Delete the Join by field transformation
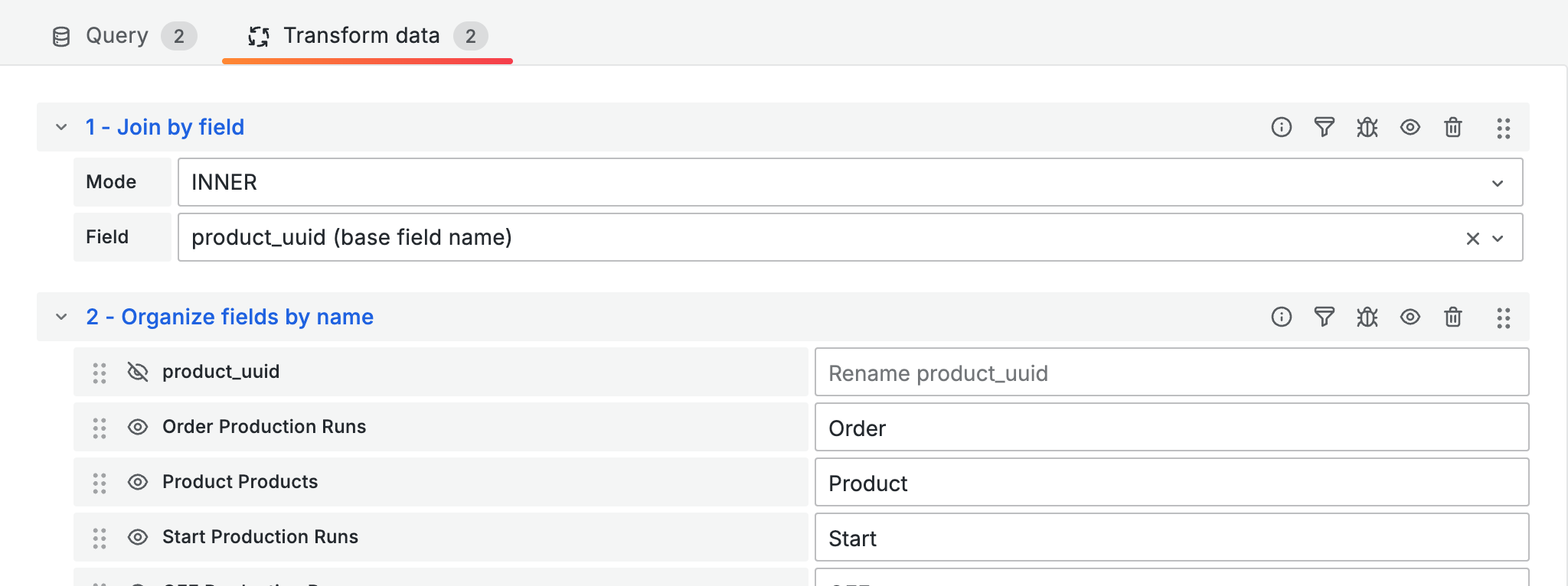The height and width of the screenshot is (586, 1568). pyautogui.click(x=1453, y=127)
